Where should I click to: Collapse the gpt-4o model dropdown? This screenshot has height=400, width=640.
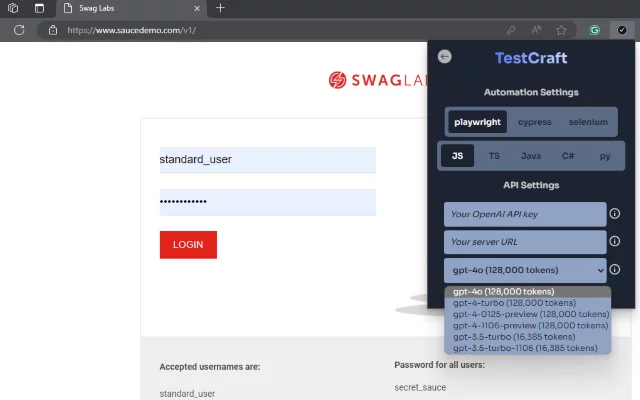pos(526,270)
